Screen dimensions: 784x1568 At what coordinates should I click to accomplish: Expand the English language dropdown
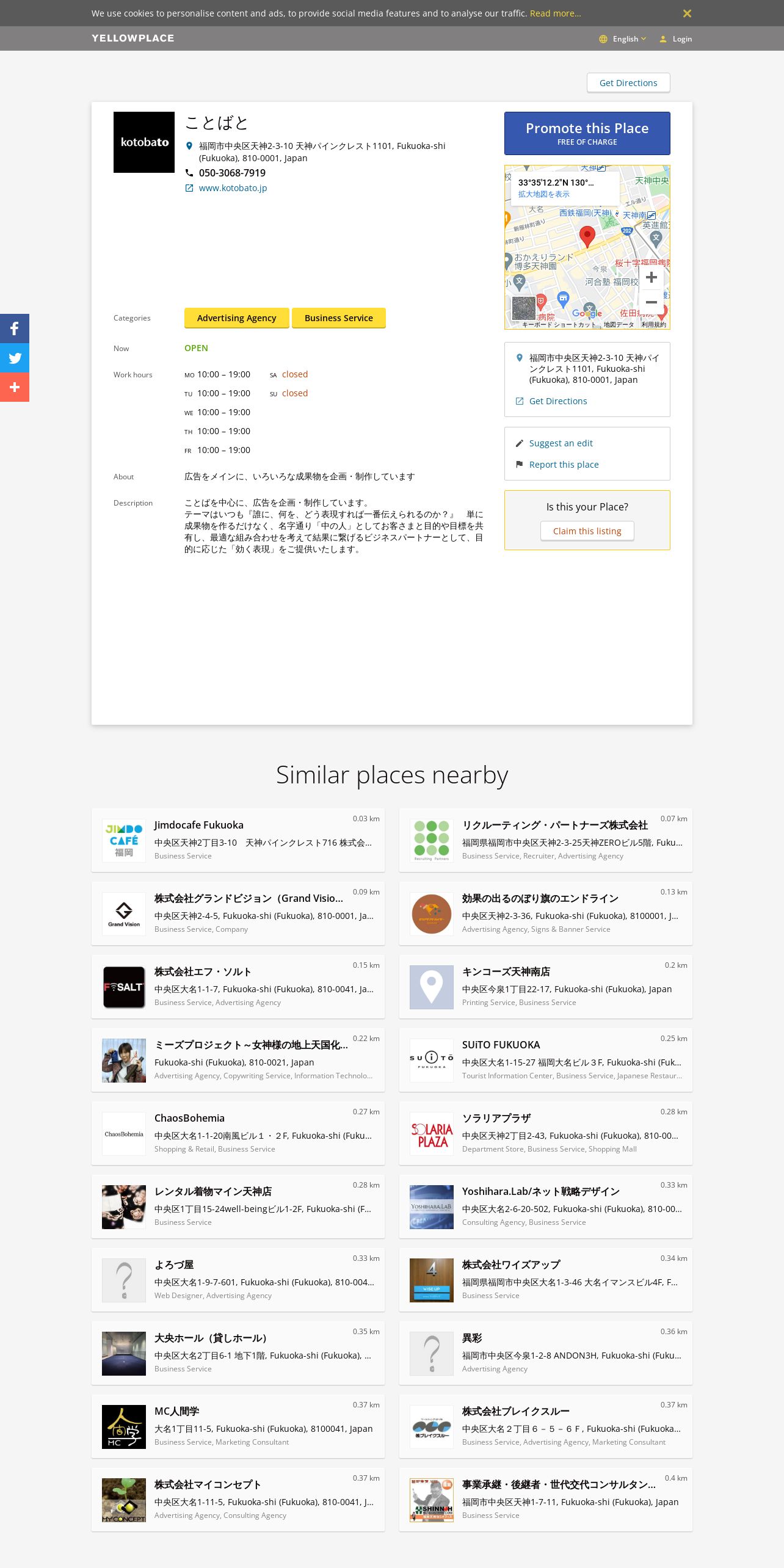point(629,39)
